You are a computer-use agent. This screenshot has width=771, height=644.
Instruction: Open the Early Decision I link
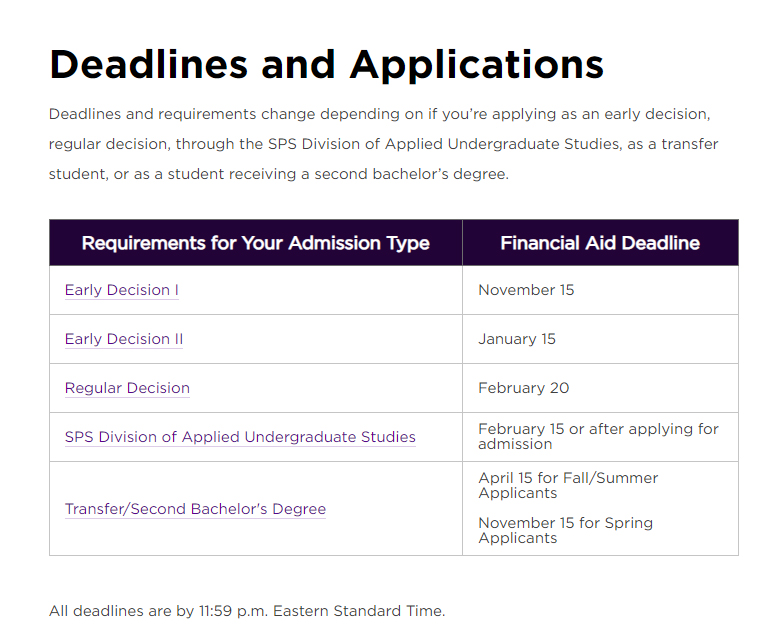click(x=122, y=290)
